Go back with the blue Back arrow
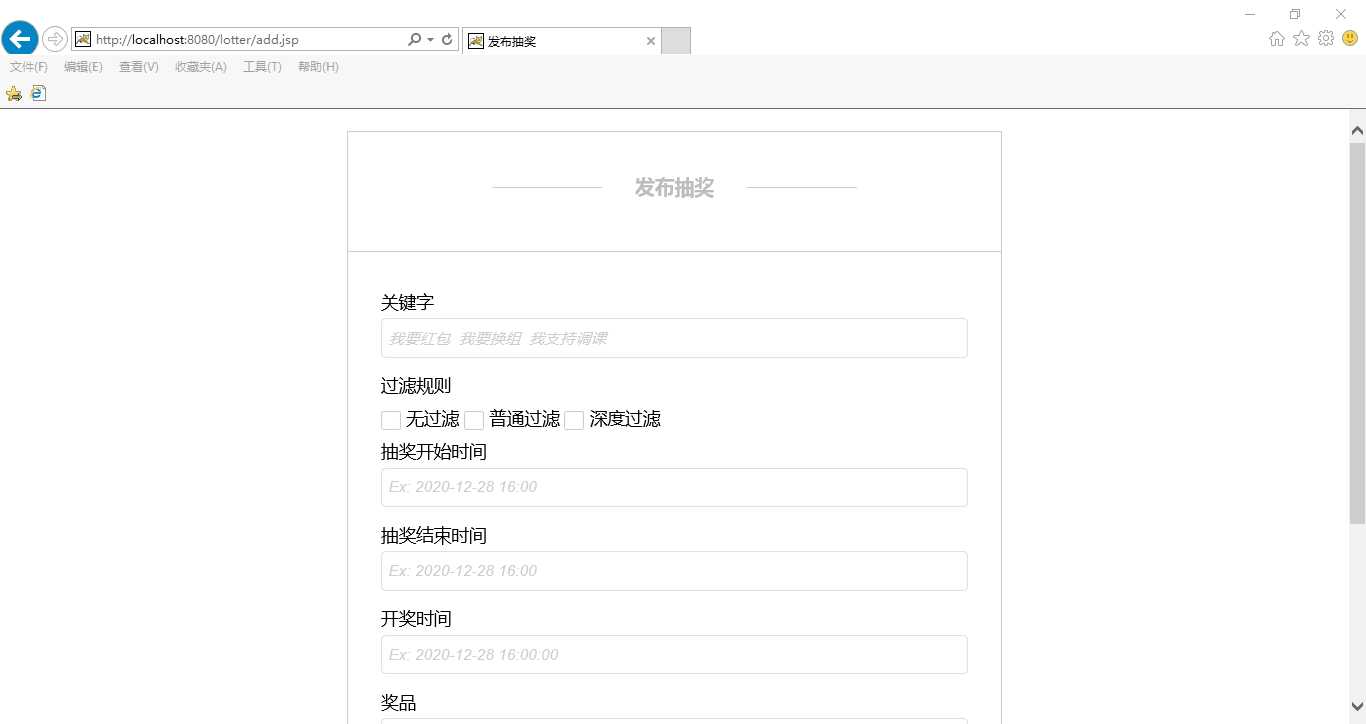The height and width of the screenshot is (724, 1366). coord(20,39)
